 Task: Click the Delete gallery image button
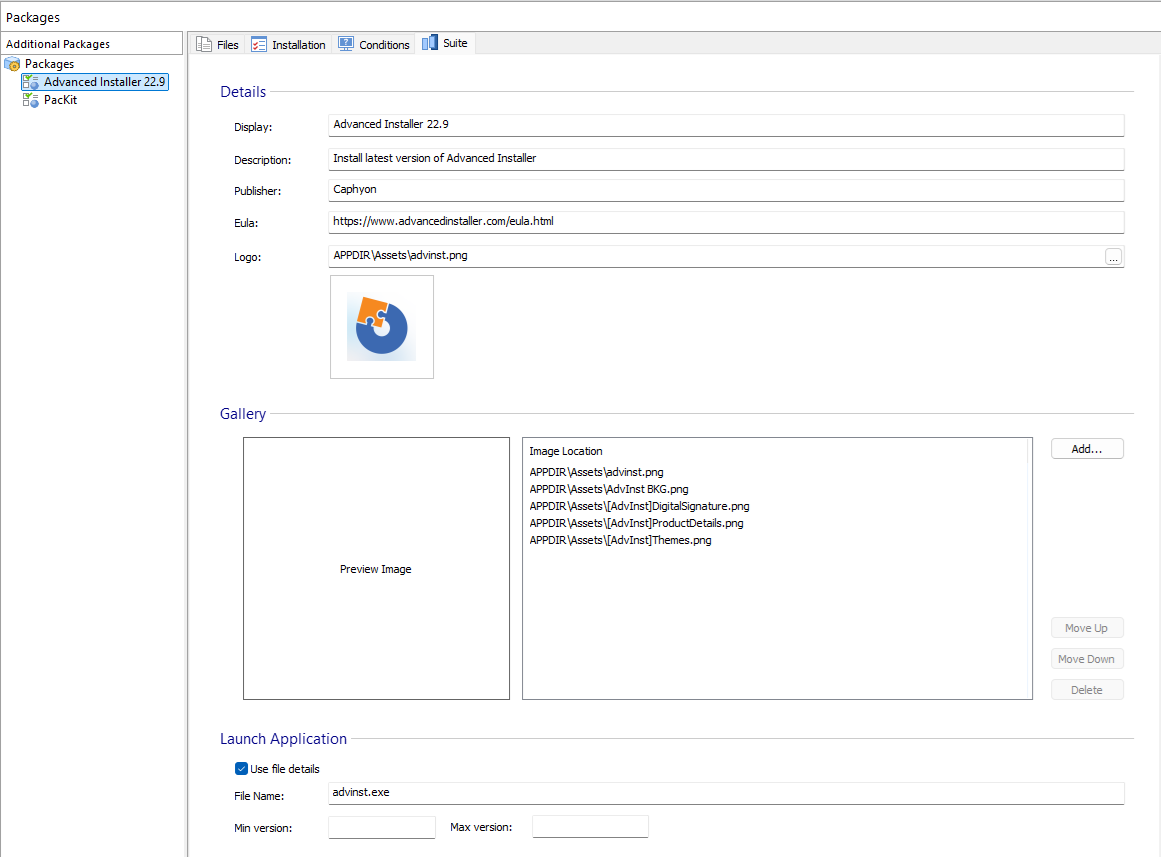point(1087,690)
